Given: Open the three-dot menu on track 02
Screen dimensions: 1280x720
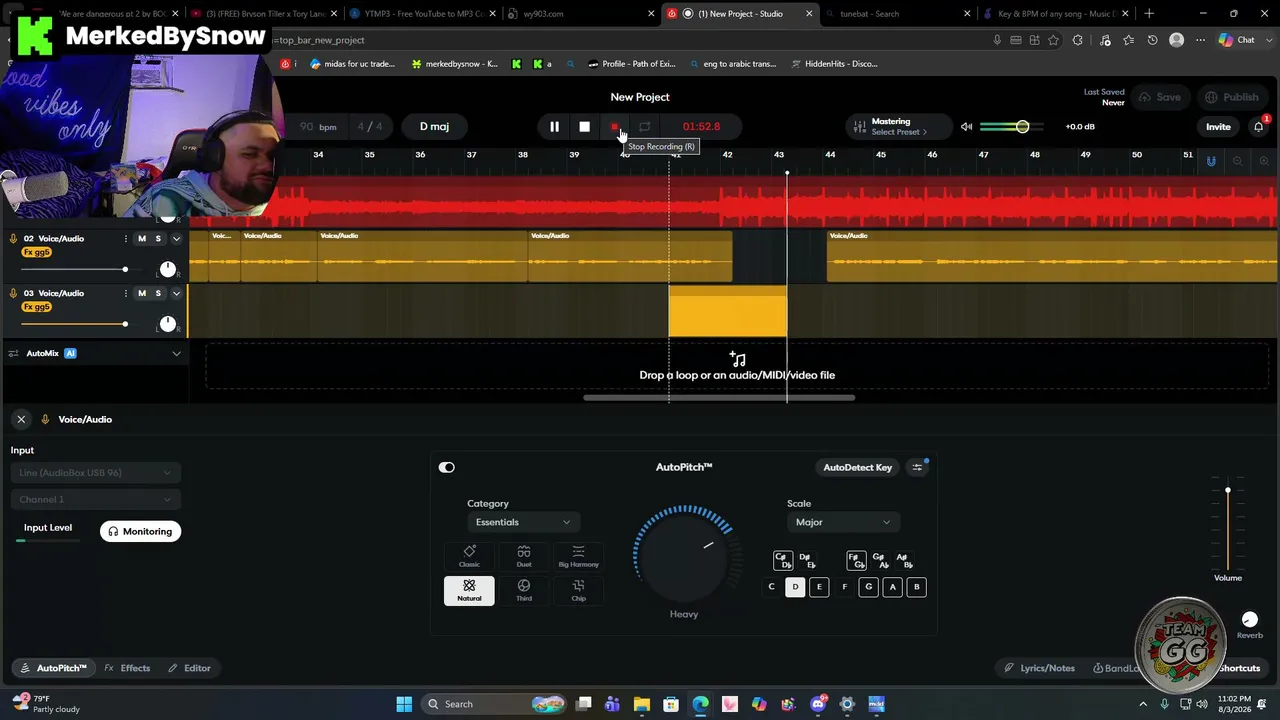Looking at the screenshot, I should pos(125,239).
